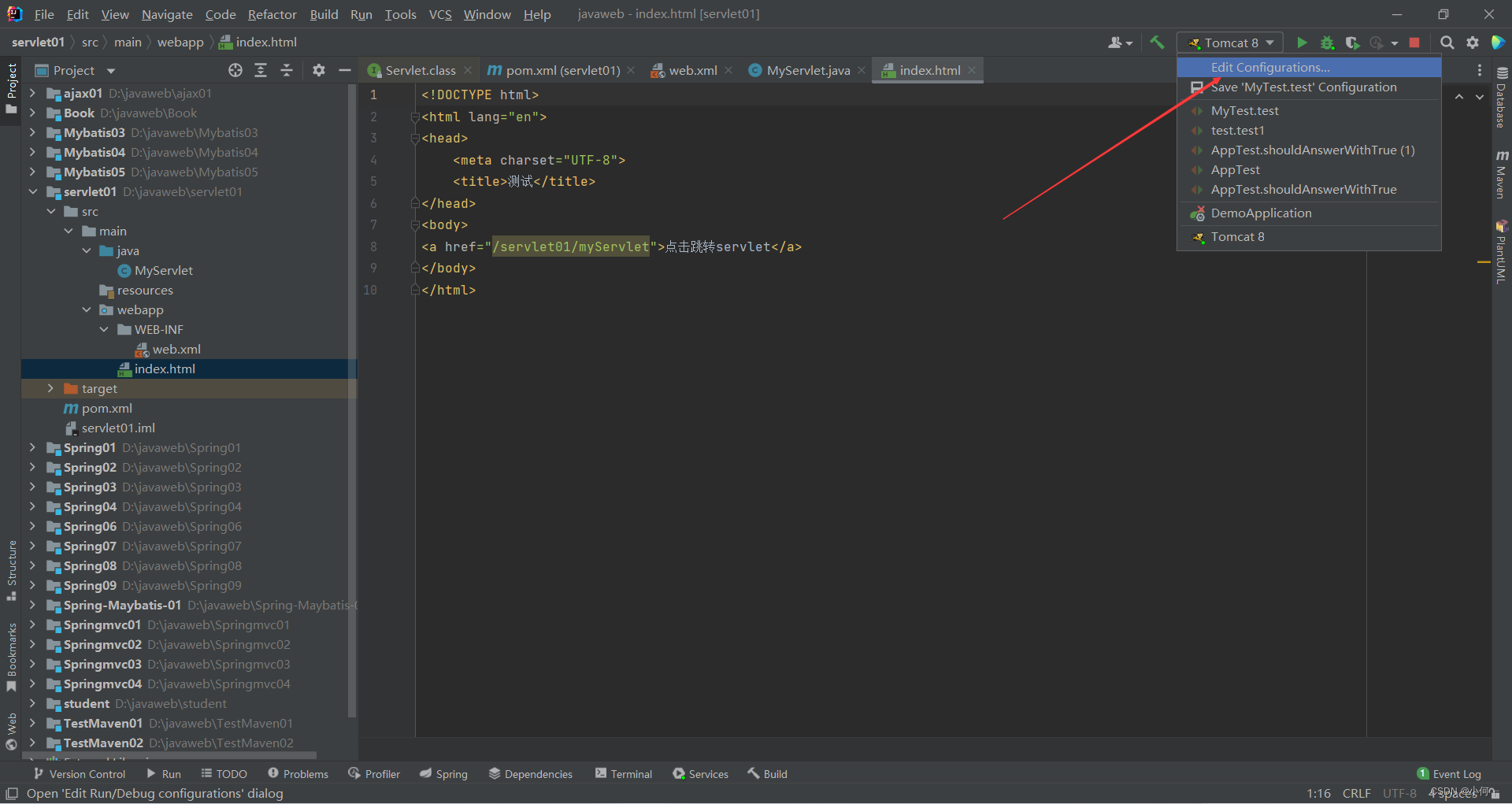Run with Coverage icon
The image size is (1512, 804).
coord(1352,43)
